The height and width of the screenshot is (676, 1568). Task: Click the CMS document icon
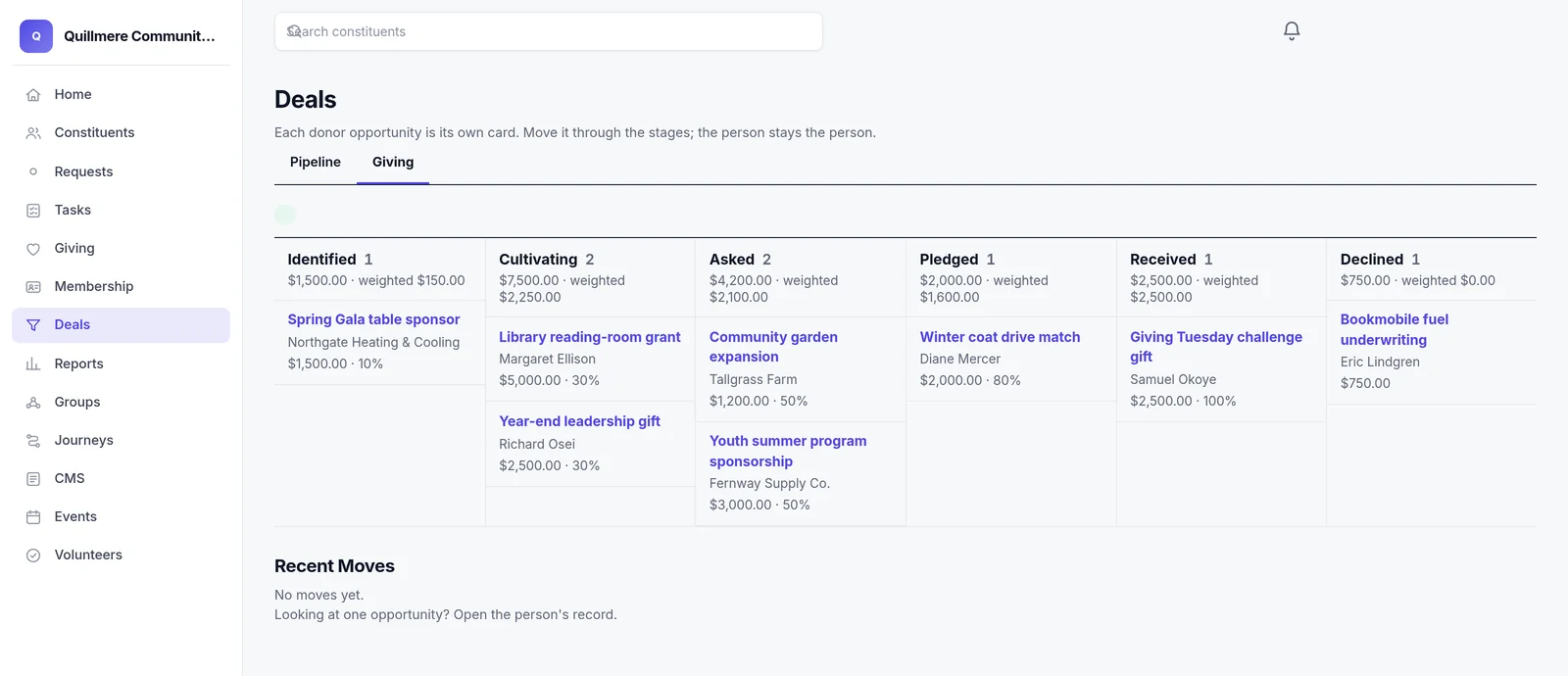pos(33,479)
